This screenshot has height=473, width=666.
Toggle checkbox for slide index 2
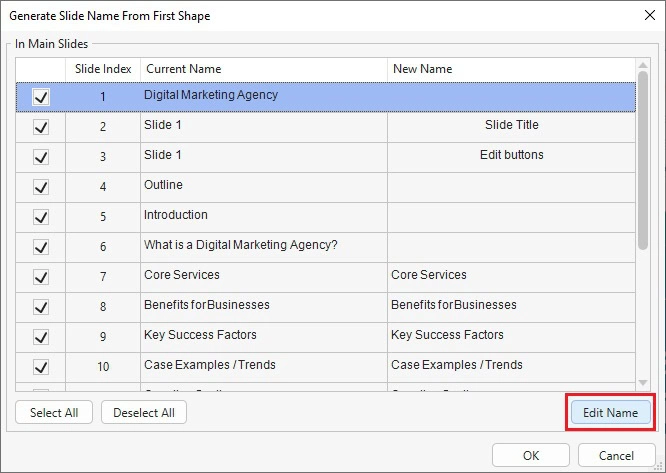41,127
